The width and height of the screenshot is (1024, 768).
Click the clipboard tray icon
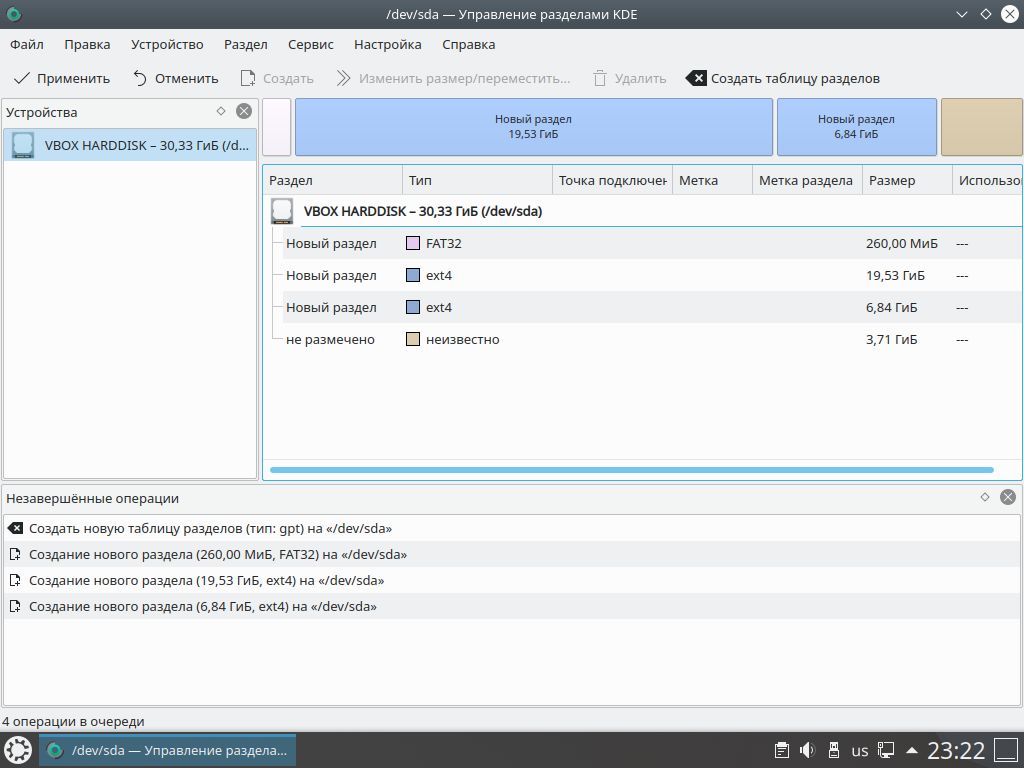[782, 750]
